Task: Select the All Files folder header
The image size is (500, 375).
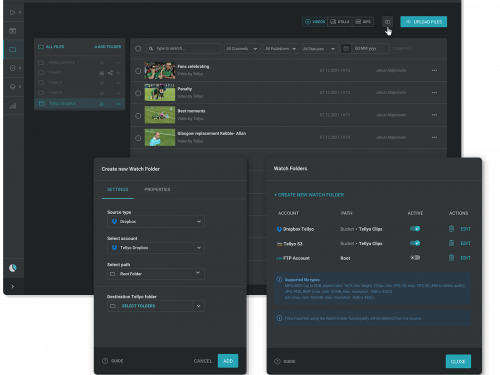Action: 51,47
